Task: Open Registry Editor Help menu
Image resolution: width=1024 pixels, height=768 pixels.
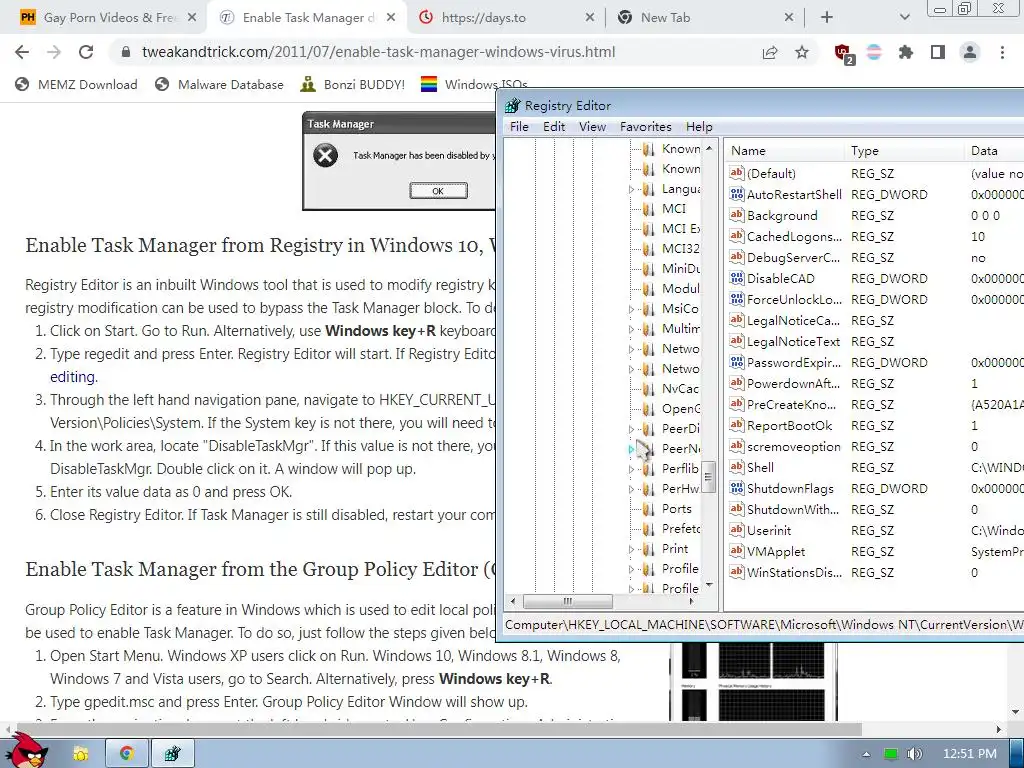Action: coord(699,127)
